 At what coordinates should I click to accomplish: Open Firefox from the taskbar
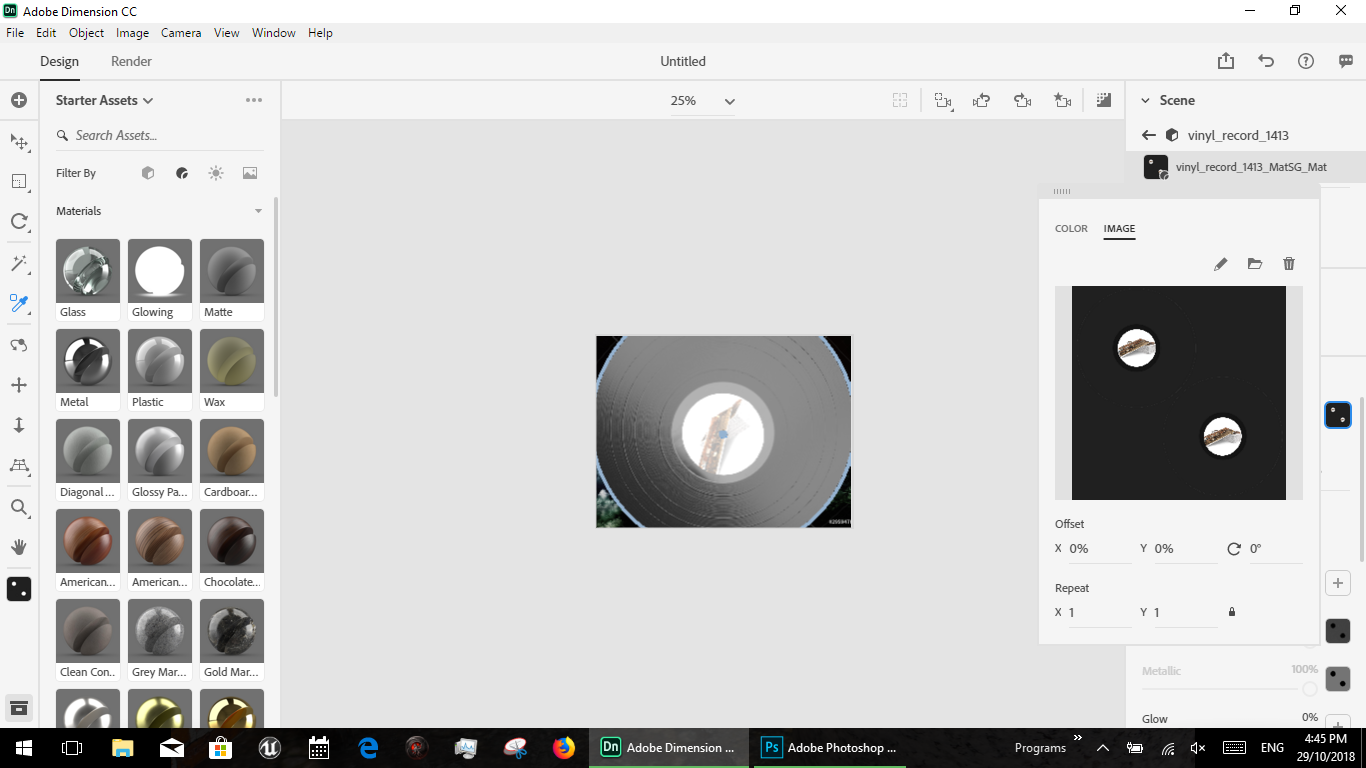[564, 747]
